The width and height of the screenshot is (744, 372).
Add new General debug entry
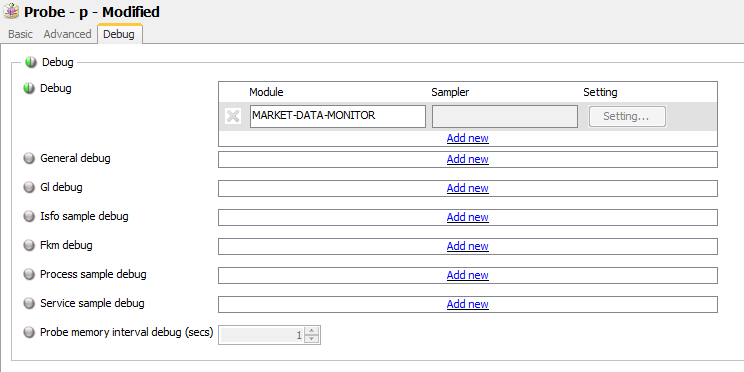(467, 159)
